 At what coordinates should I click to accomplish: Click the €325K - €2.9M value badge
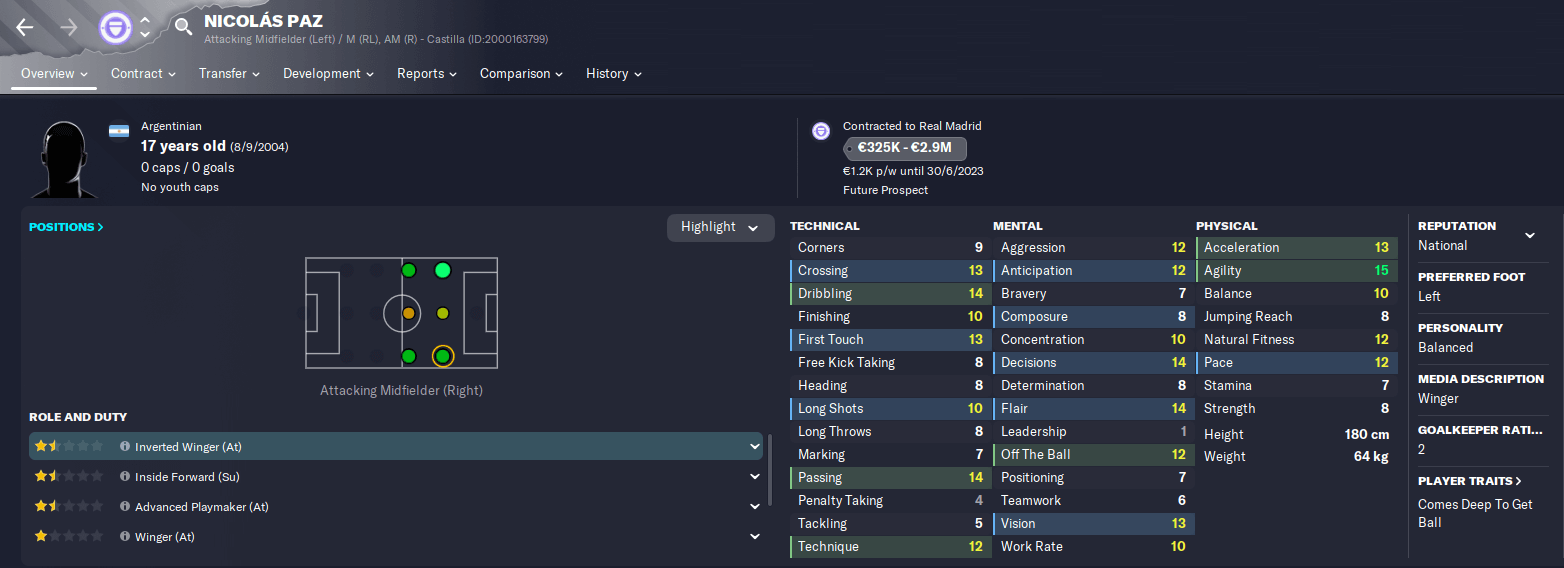point(905,149)
